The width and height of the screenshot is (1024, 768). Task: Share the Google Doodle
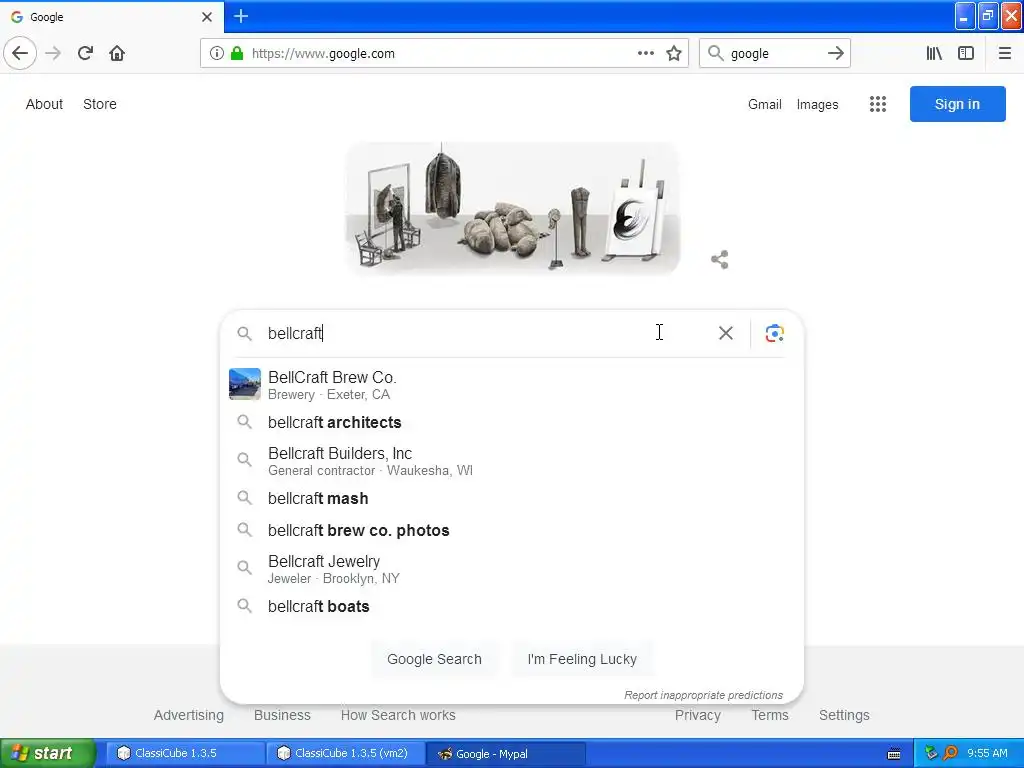pos(720,259)
